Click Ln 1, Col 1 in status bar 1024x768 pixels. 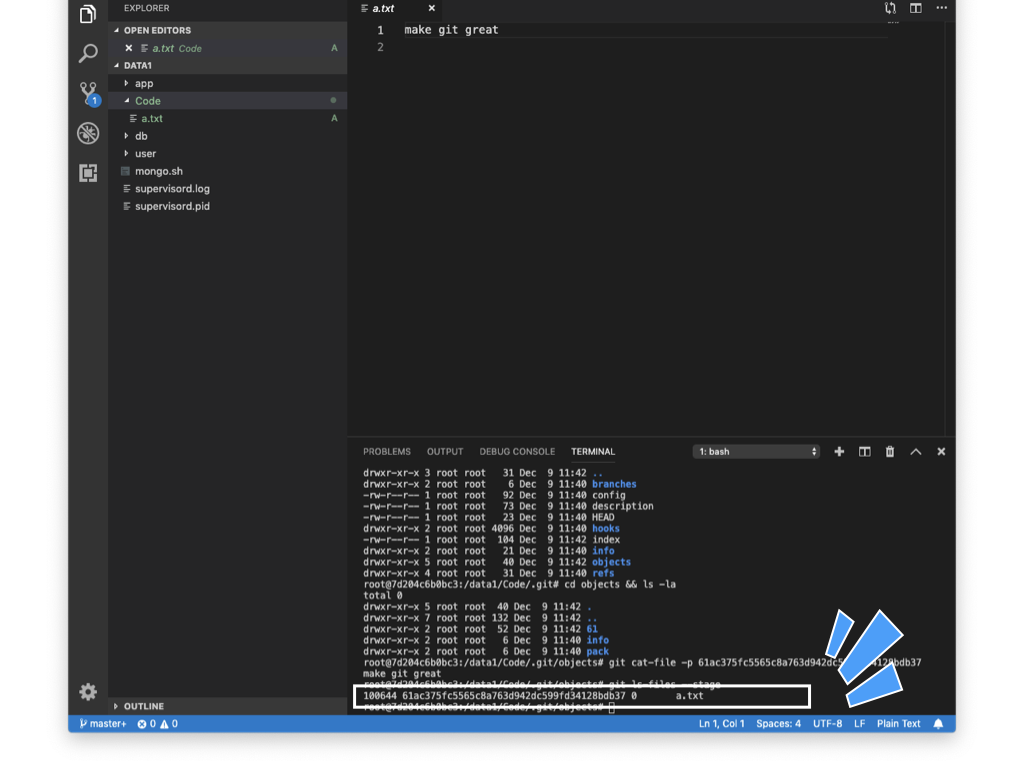click(722, 724)
